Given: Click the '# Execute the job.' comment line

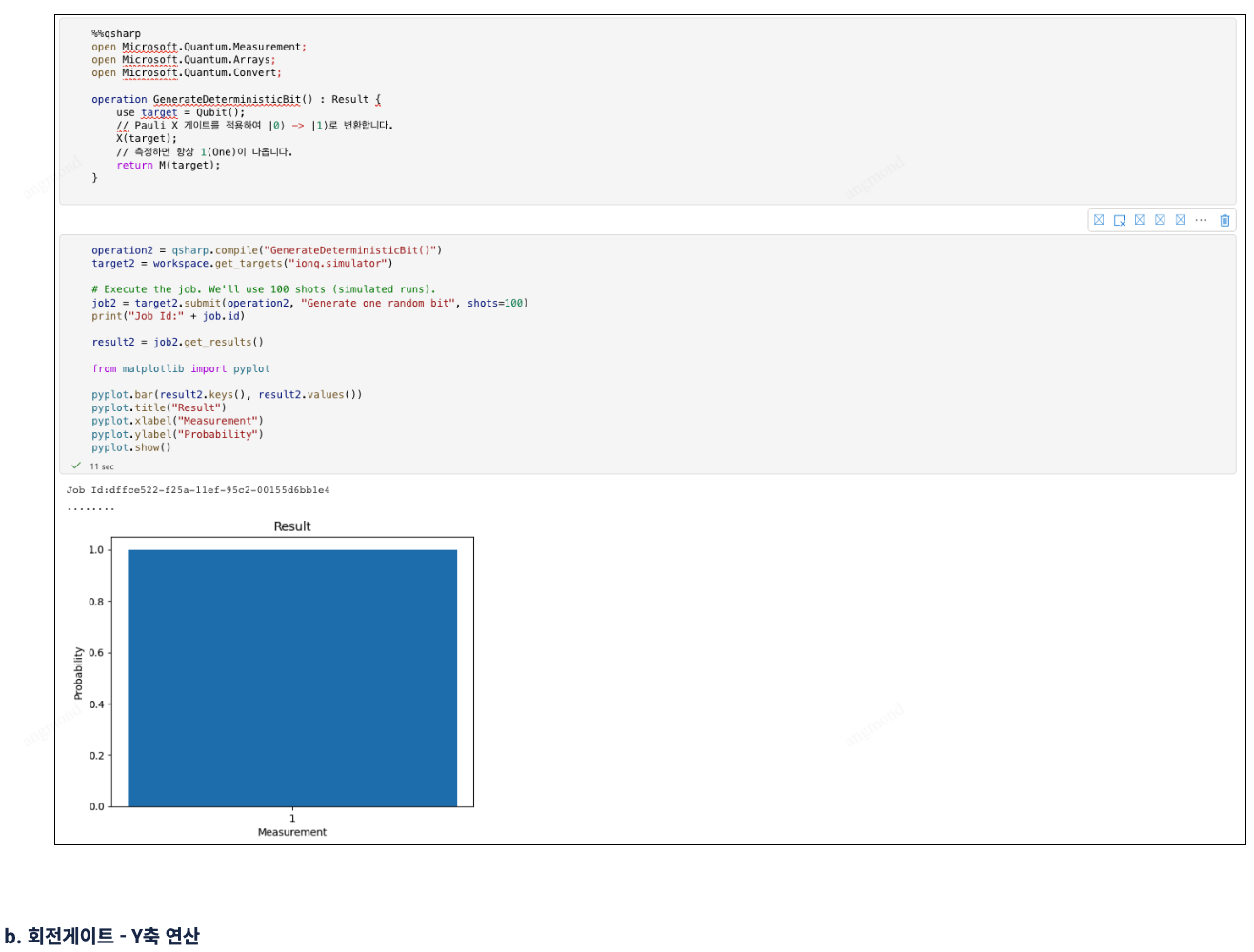Looking at the screenshot, I should 264,289.
